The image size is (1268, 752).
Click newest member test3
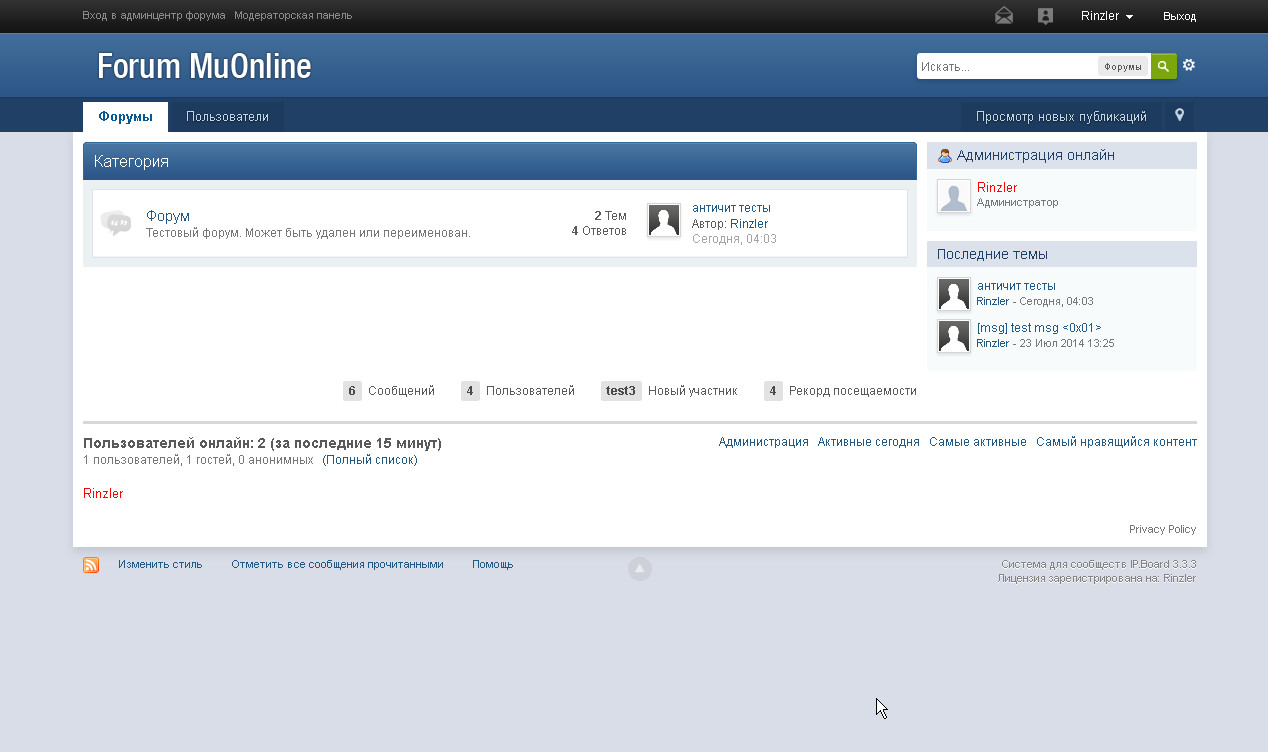pyautogui.click(x=621, y=391)
